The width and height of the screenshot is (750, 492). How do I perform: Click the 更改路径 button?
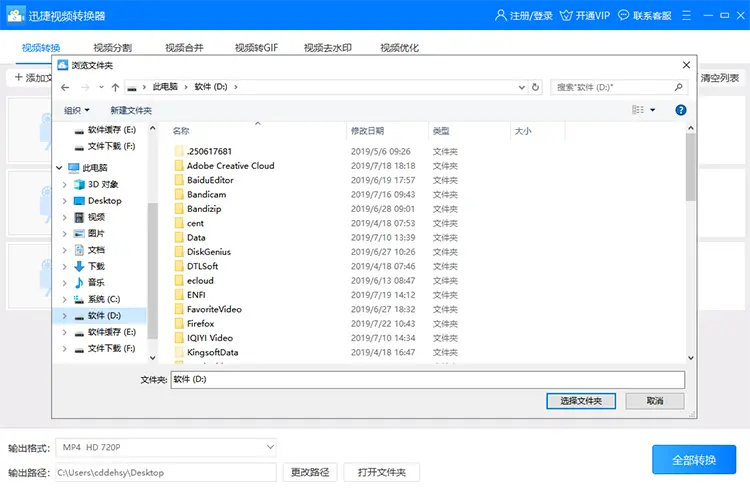310,472
